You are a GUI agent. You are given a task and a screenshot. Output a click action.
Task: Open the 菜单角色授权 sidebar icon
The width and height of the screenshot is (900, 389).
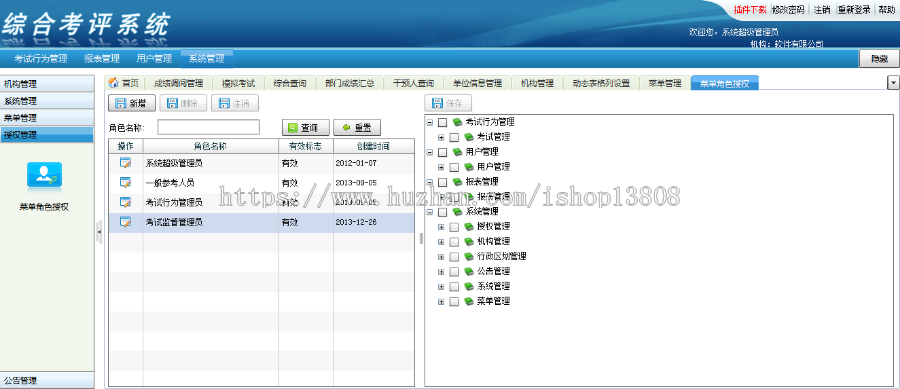(44, 176)
